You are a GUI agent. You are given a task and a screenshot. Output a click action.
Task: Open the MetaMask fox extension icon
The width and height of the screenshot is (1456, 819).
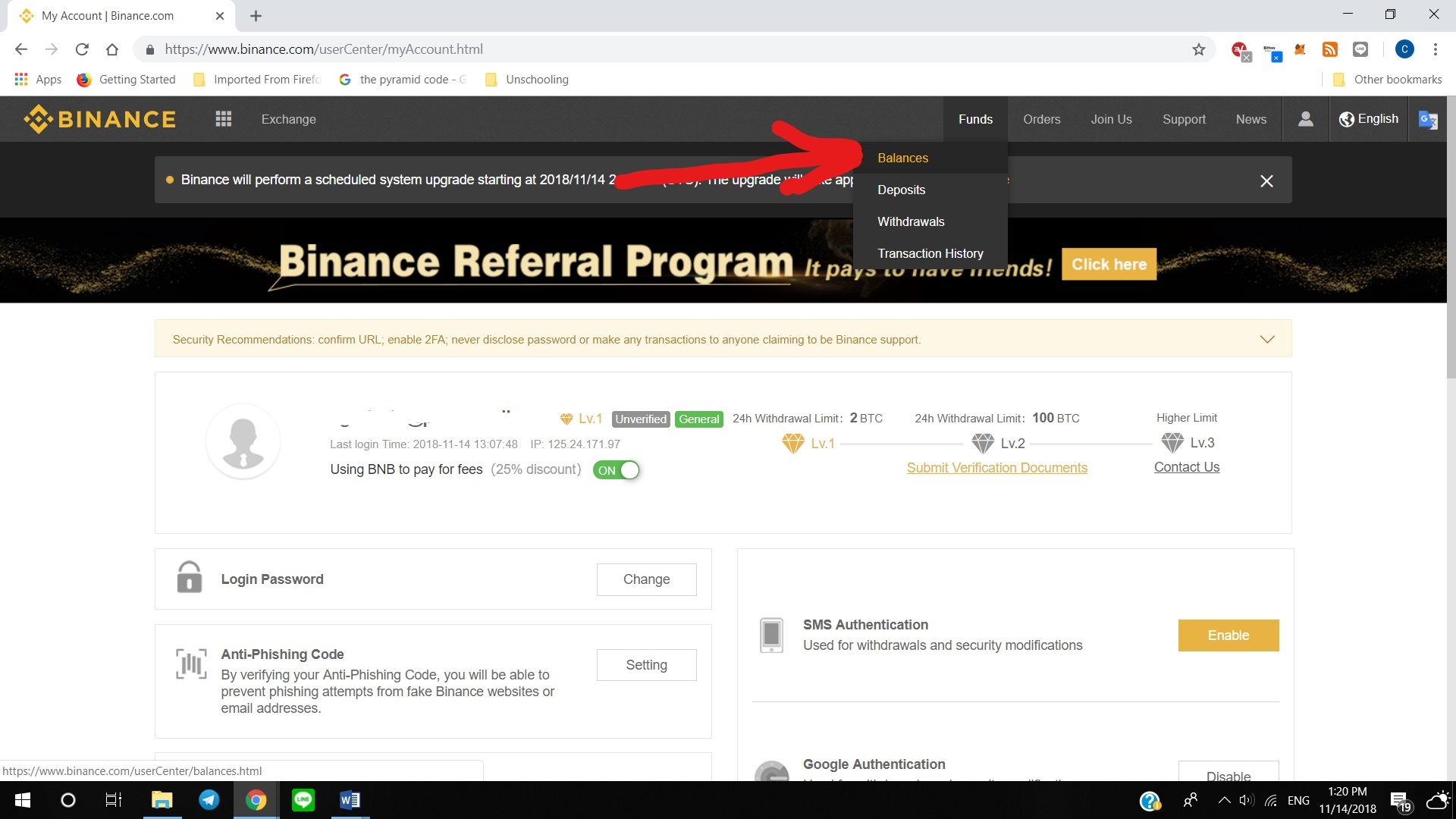pyautogui.click(x=1299, y=49)
